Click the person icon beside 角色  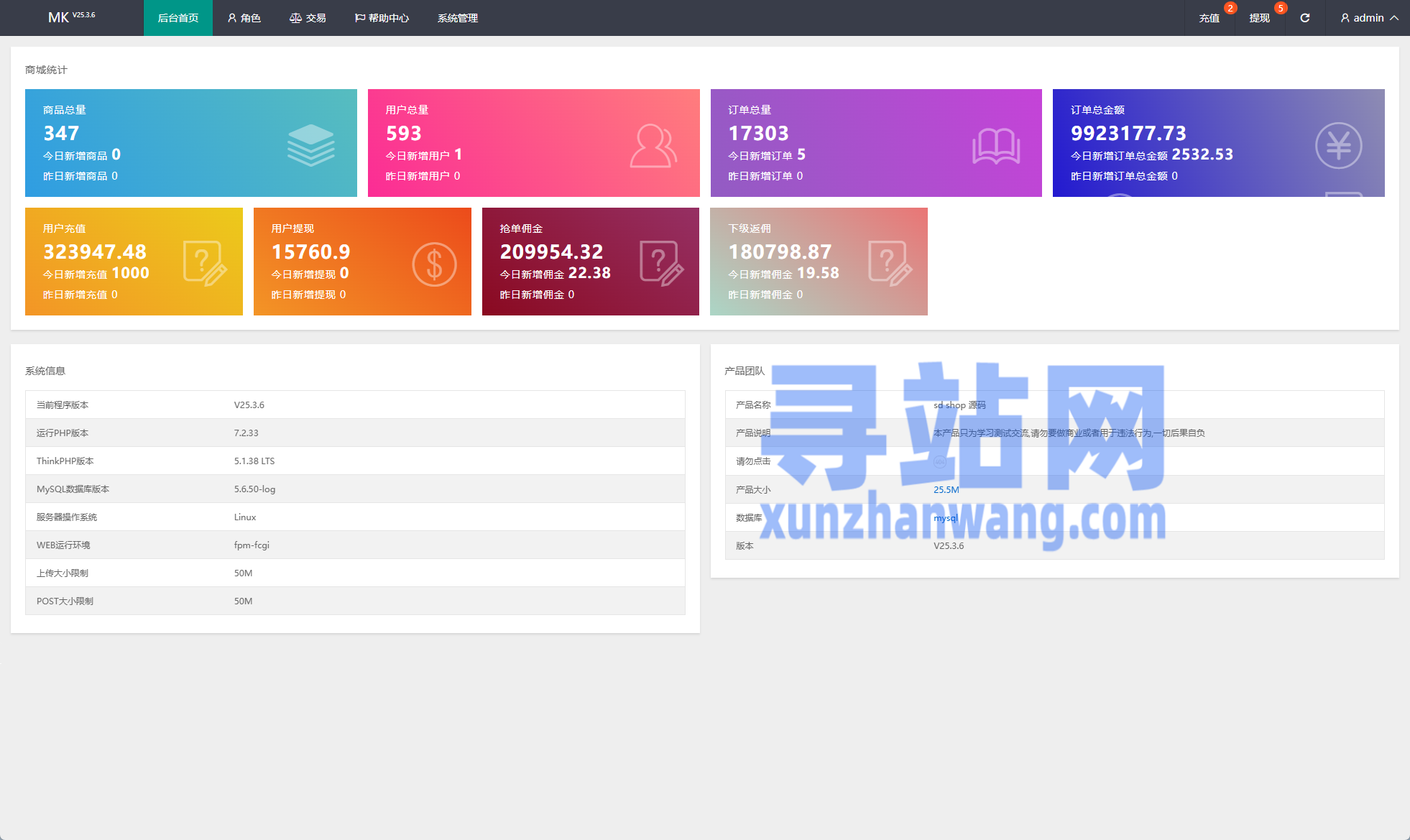coord(232,18)
